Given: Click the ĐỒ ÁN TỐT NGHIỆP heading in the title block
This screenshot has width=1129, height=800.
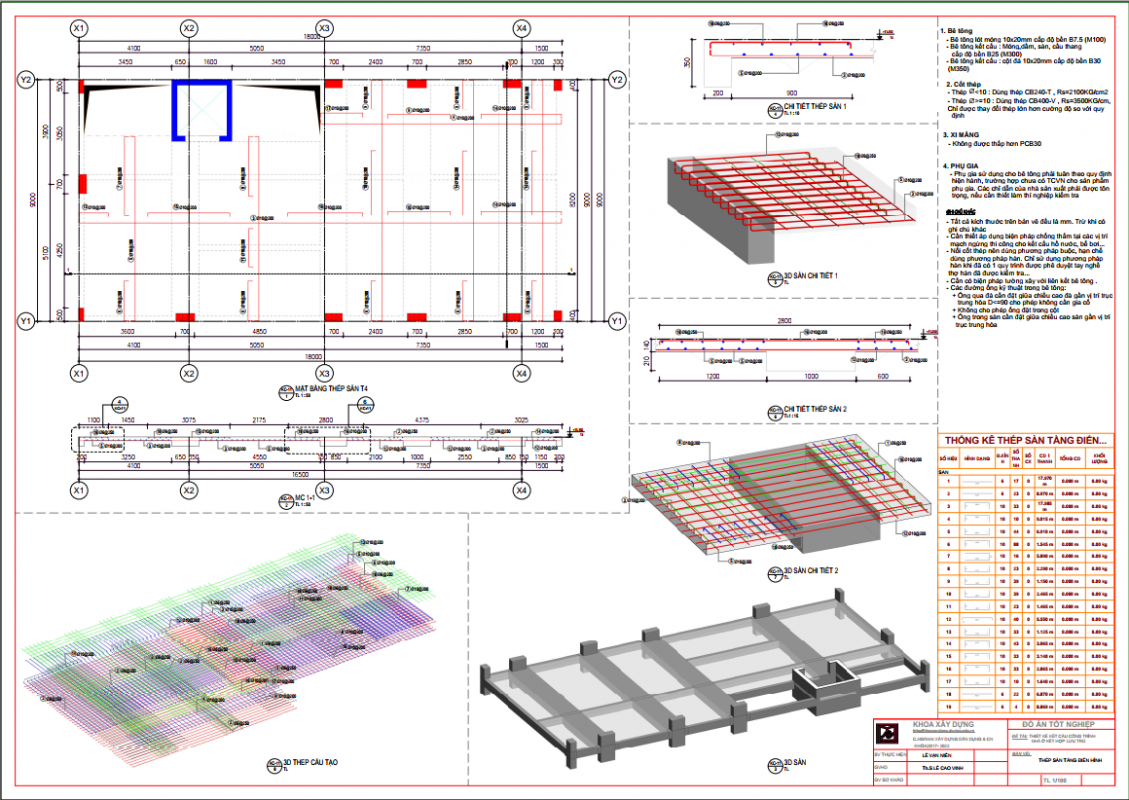Looking at the screenshot, I should pyautogui.click(x=1057, y=723).
